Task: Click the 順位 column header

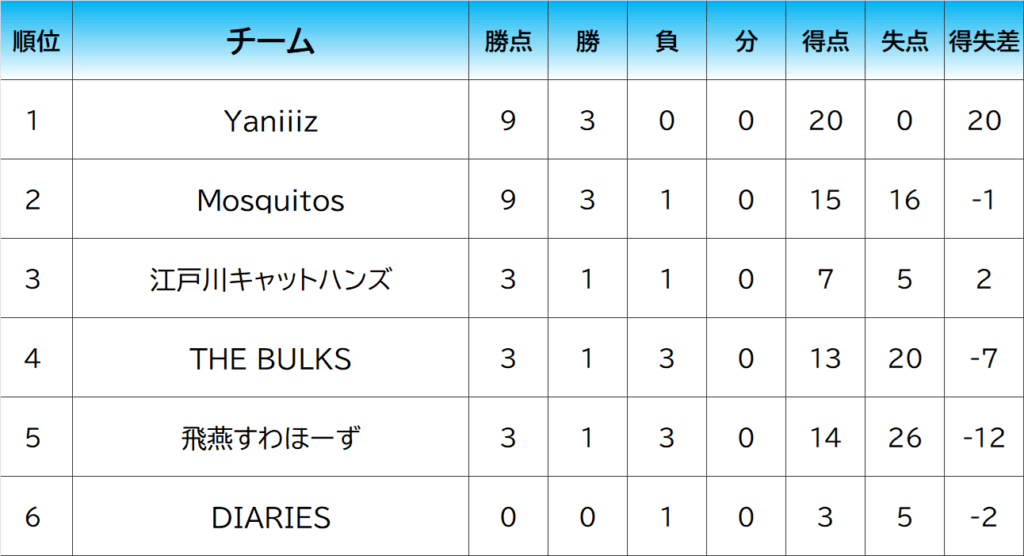Action: pyautogui.click(x=36, y=41)
